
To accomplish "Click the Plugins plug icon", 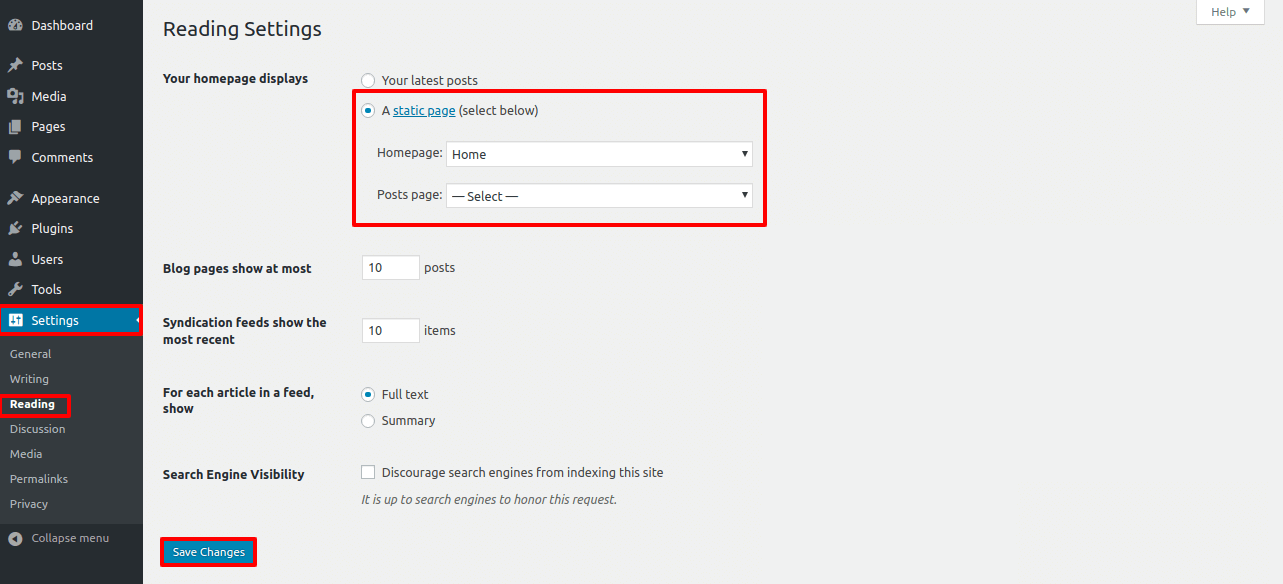I will [15, 229].
